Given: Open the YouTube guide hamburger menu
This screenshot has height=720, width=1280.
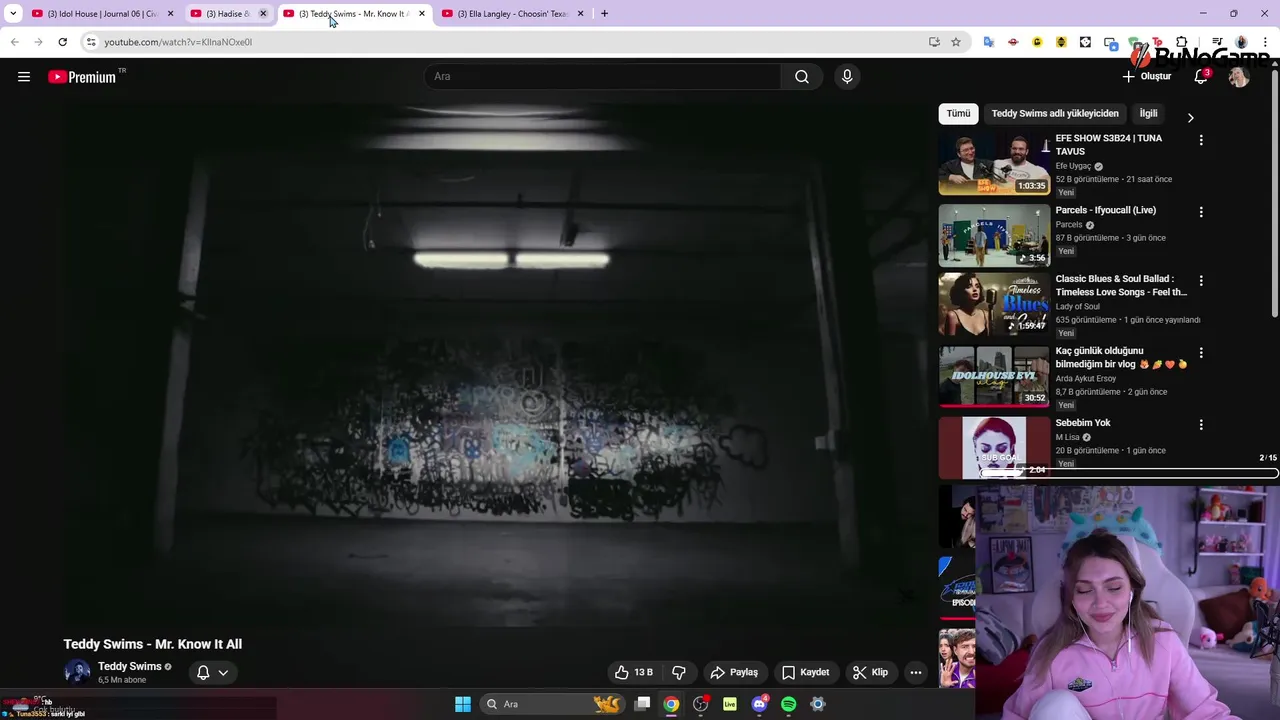Looking at the screenshot, I should click(24, 77).
